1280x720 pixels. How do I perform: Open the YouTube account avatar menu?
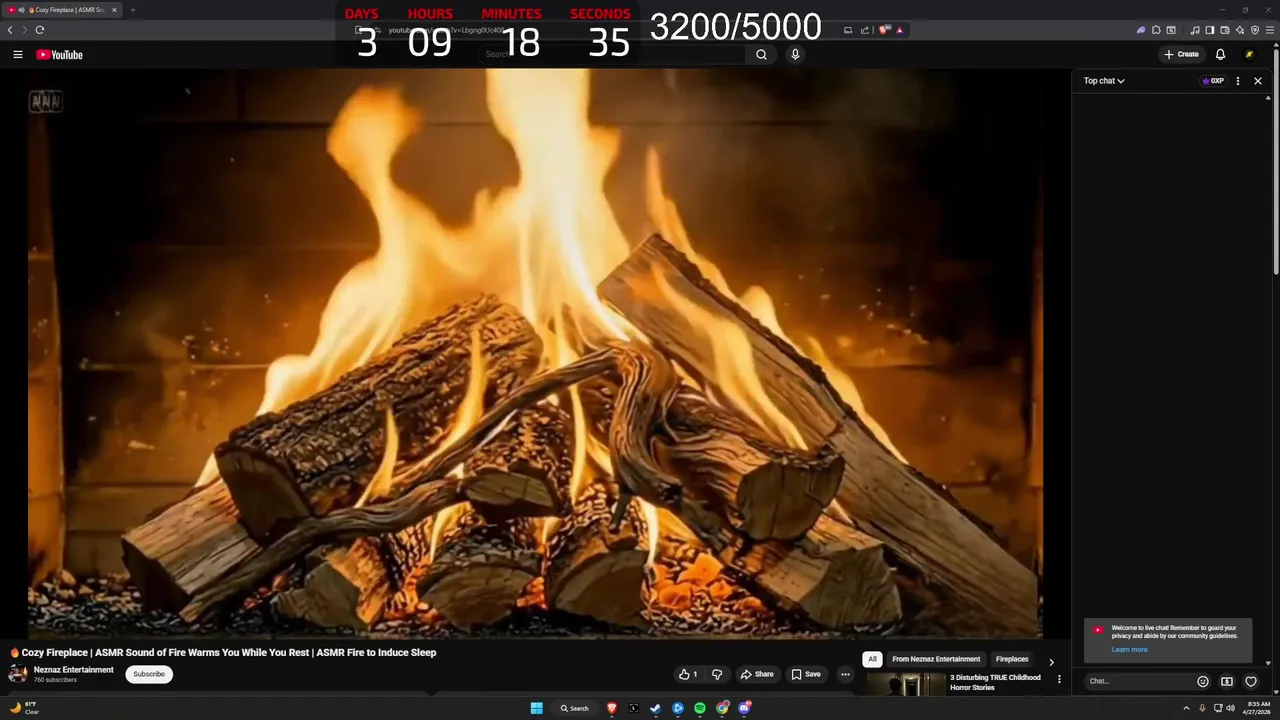pyautogui.click(x=1249, y=54)
